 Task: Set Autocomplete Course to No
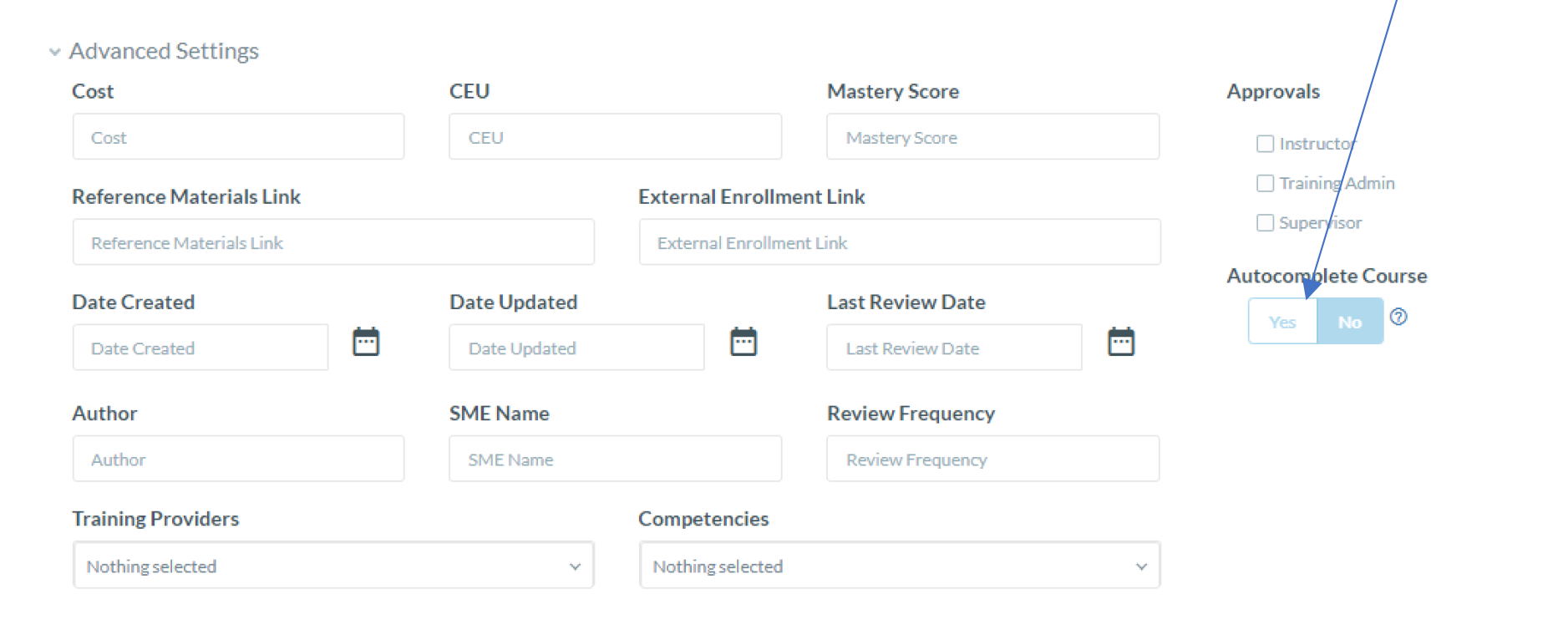[1350, 322]
